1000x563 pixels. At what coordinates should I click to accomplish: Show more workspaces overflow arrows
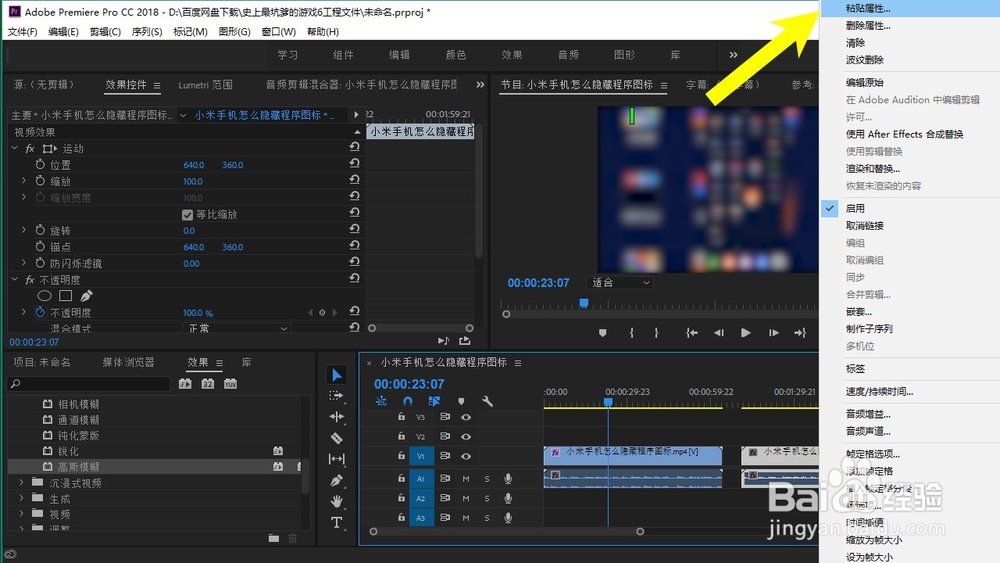point(733,55)
